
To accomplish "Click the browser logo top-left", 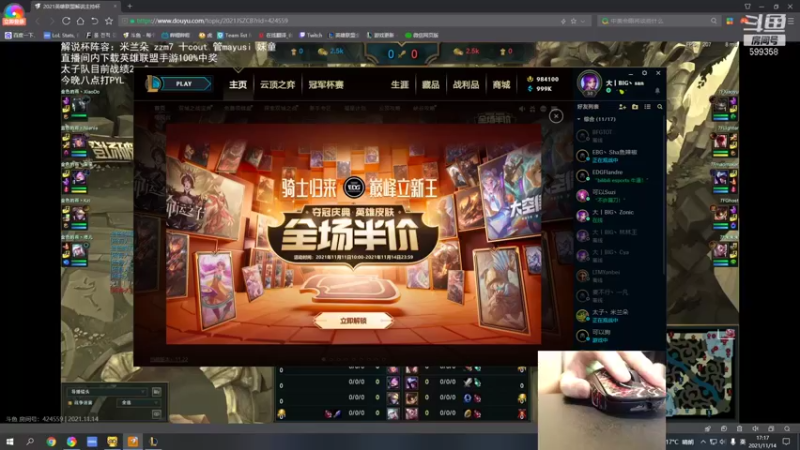I will (x=14, y=13).
